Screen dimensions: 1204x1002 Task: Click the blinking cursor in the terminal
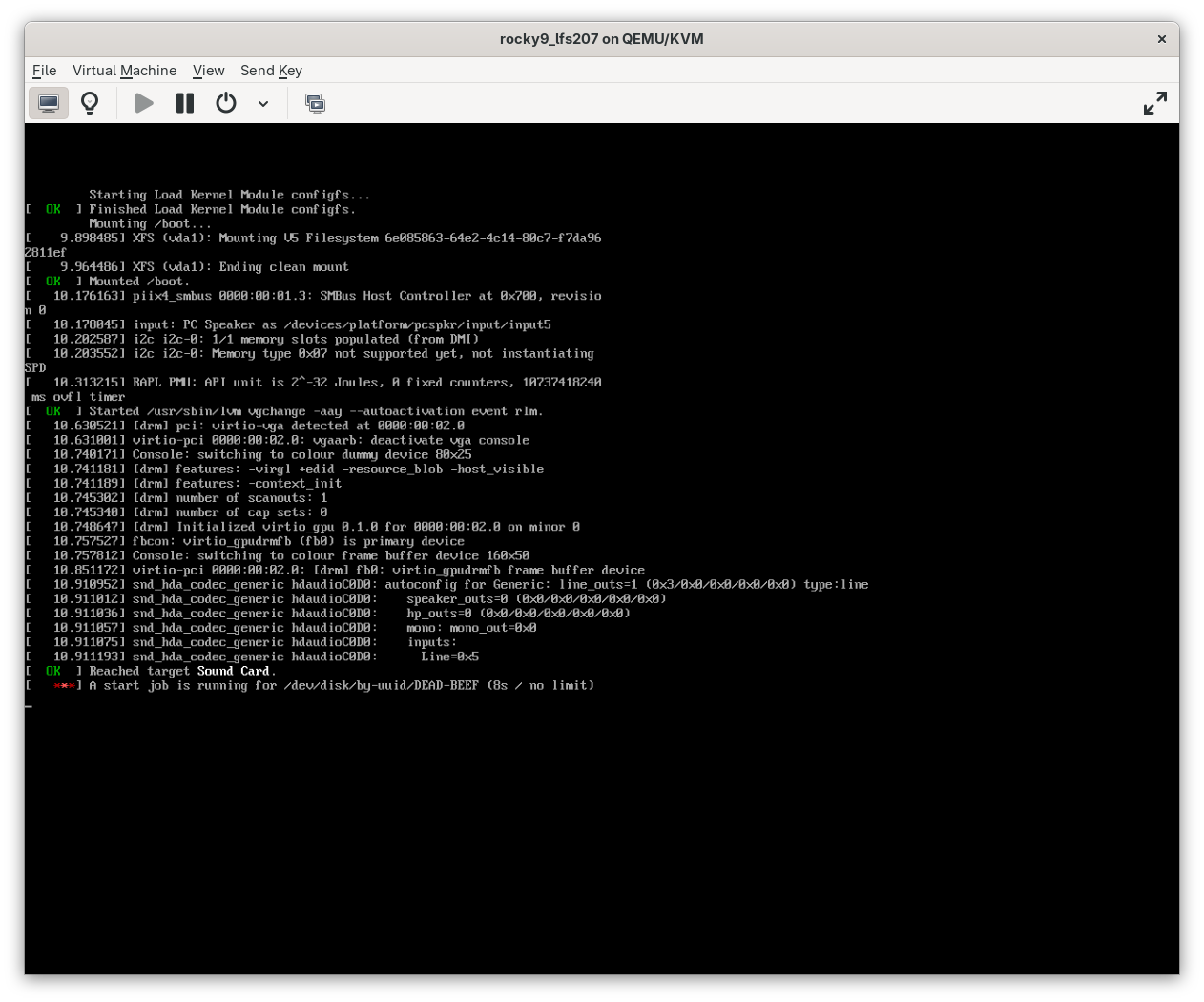[28, 705]
